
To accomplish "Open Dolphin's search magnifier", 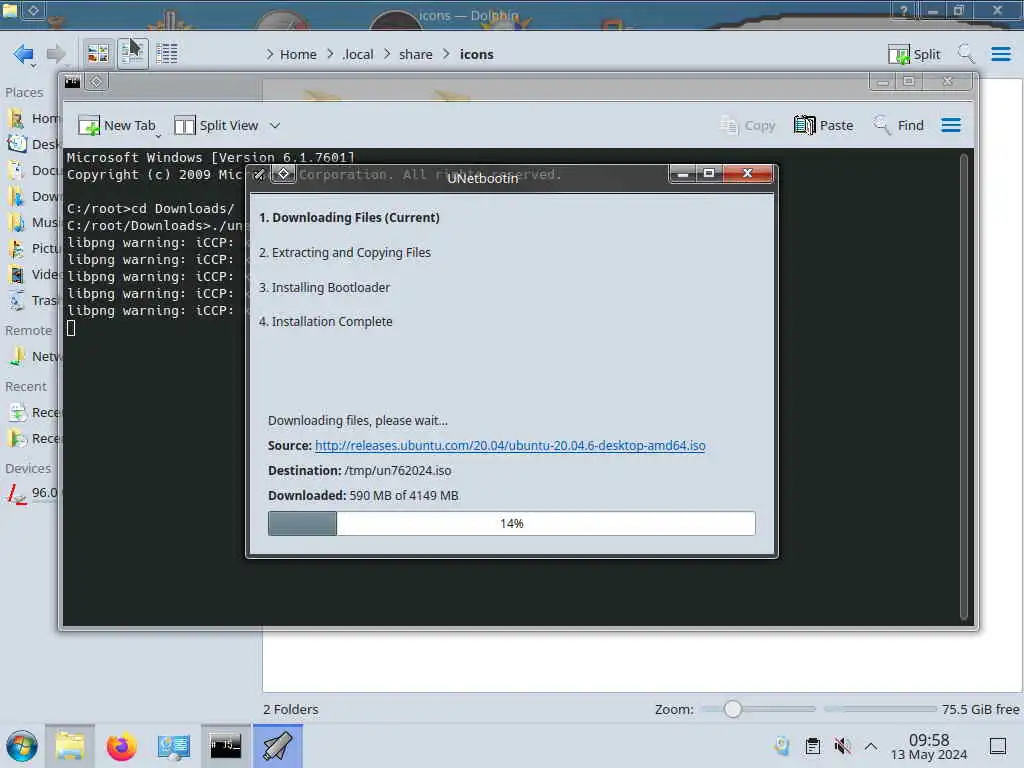I will 966,54.
